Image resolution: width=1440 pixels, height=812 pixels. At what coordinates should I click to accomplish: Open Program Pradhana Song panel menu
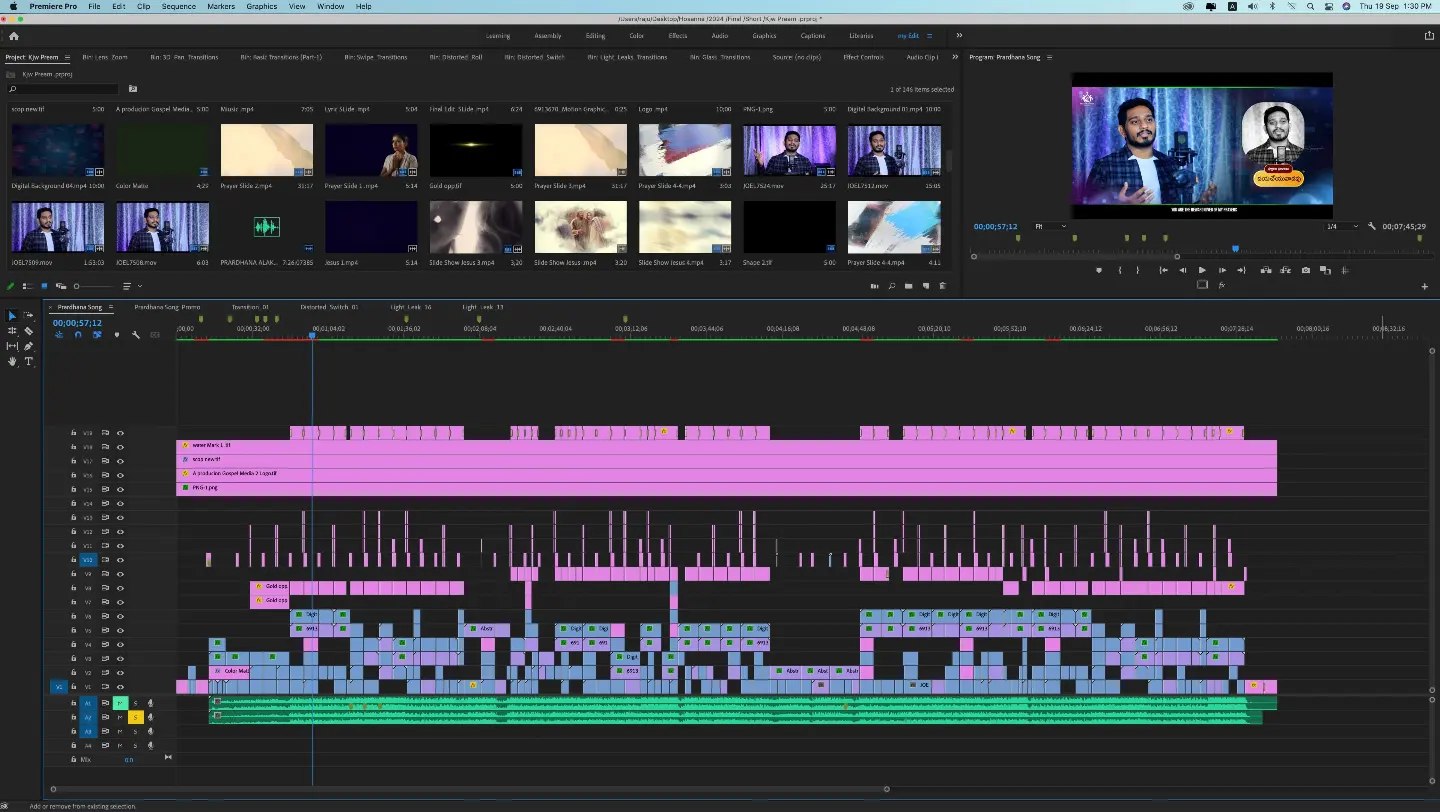click(1050, 57)
